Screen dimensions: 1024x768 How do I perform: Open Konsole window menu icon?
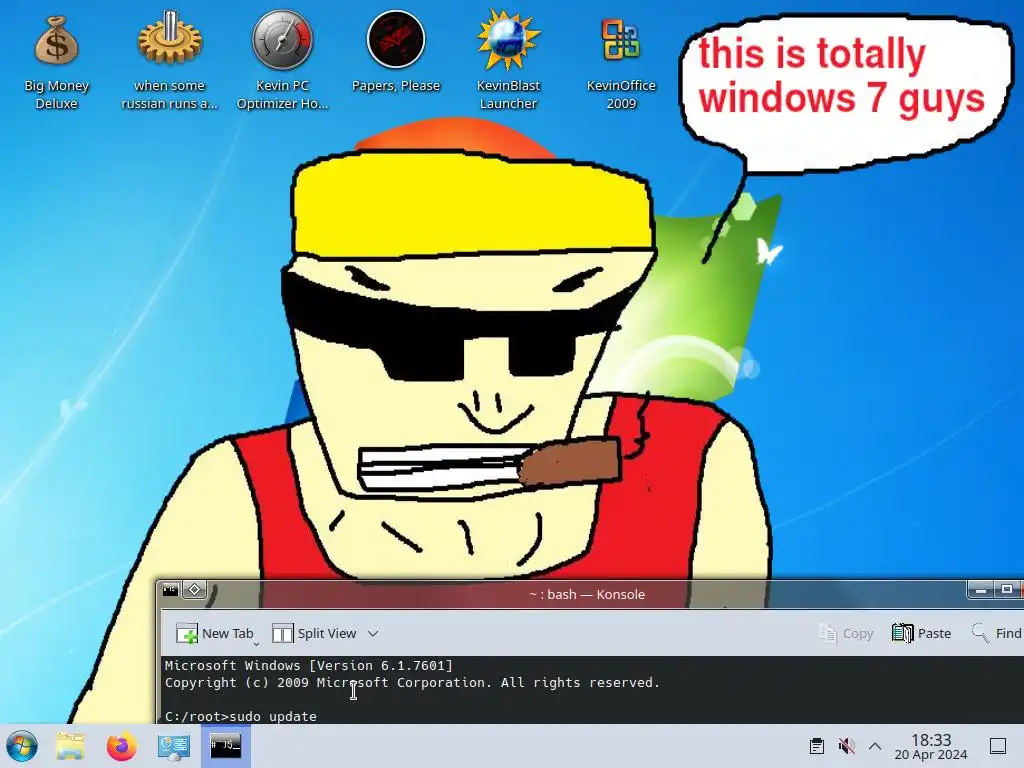[x=170, y=590]
